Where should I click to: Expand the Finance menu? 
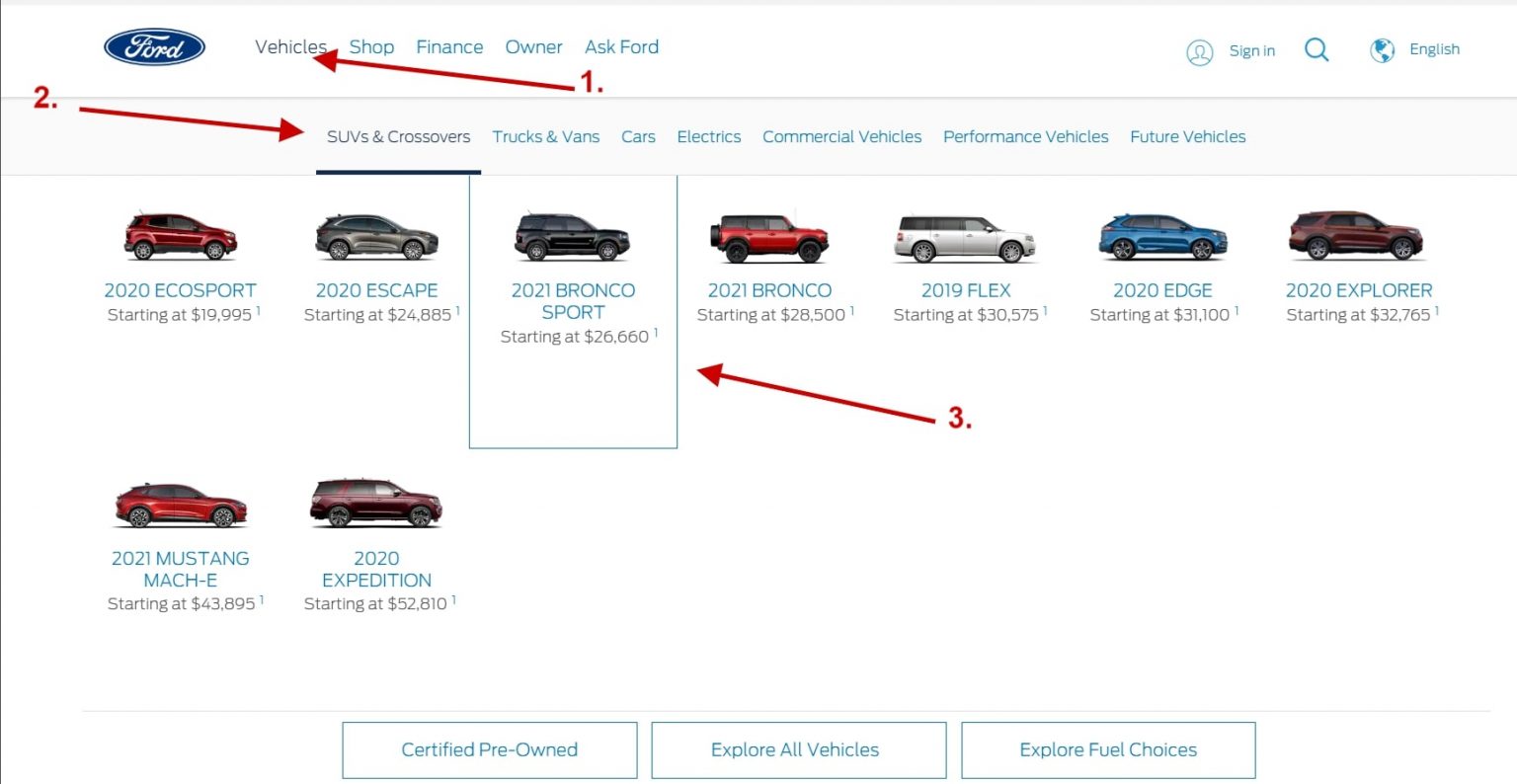tap(449, 47)
